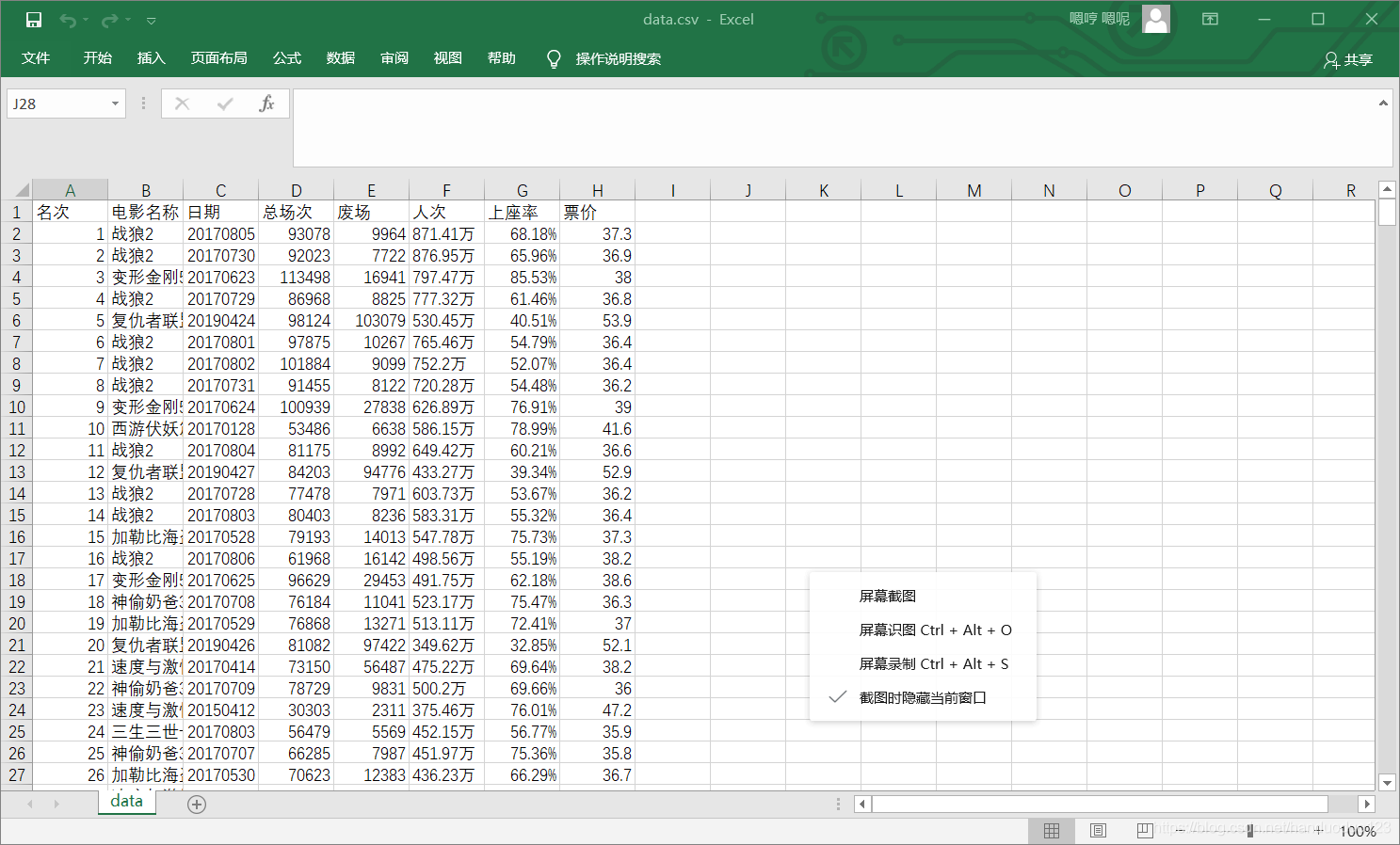Click the 上座率 header cell
Screen dimensions: 1400x845
coord(522,213)
